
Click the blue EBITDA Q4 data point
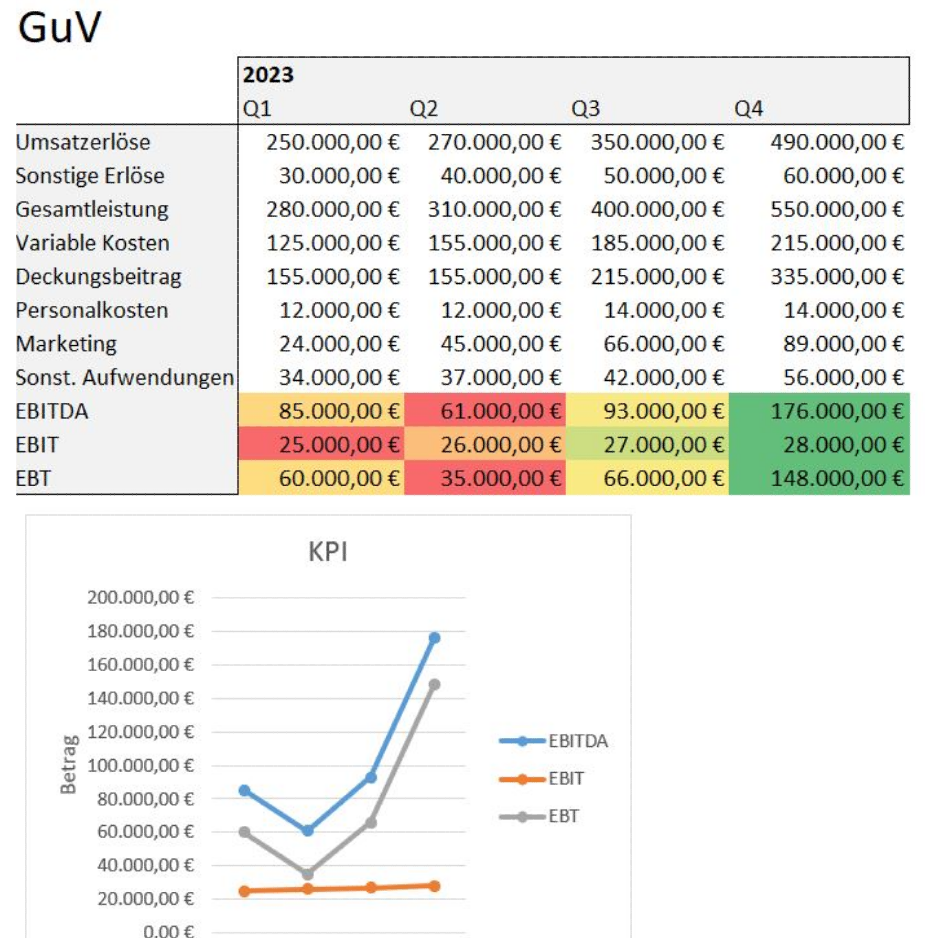click(434, 638)
